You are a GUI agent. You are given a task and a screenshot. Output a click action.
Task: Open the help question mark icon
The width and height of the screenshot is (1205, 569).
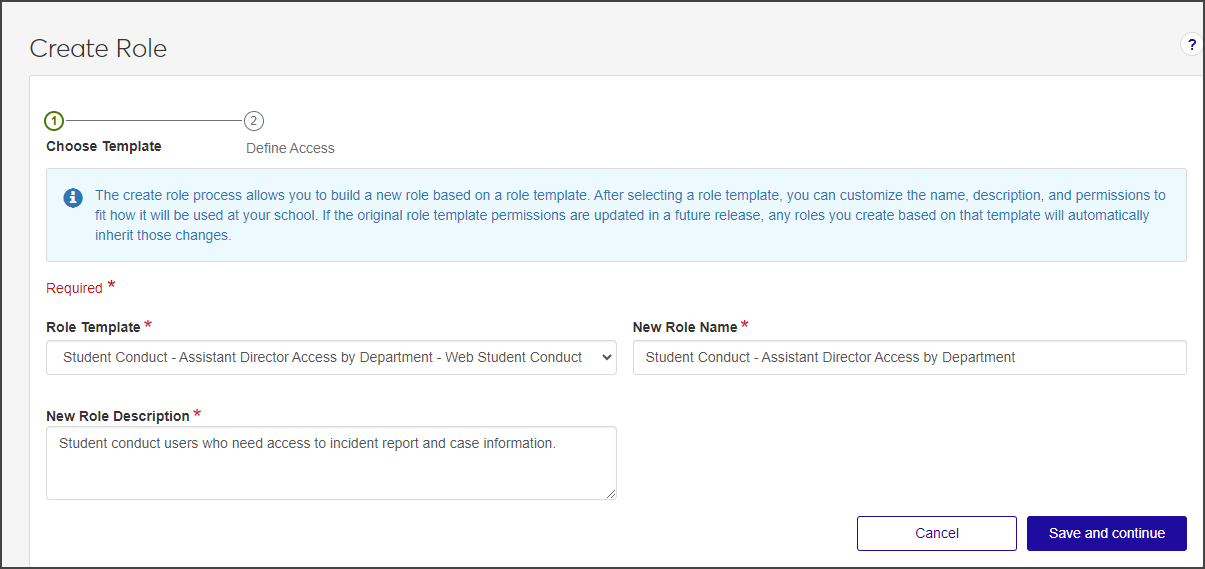pyautogui.click(x=1191, y=44)
